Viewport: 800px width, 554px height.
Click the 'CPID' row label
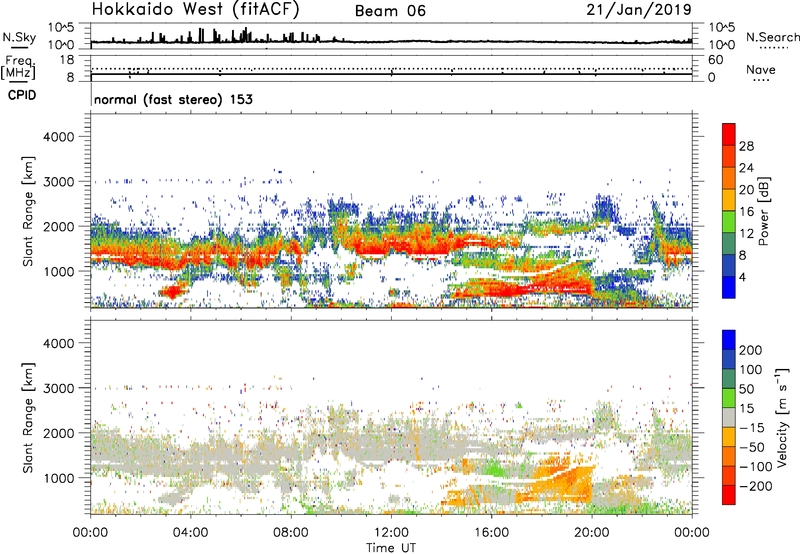(x=22, y=95)
